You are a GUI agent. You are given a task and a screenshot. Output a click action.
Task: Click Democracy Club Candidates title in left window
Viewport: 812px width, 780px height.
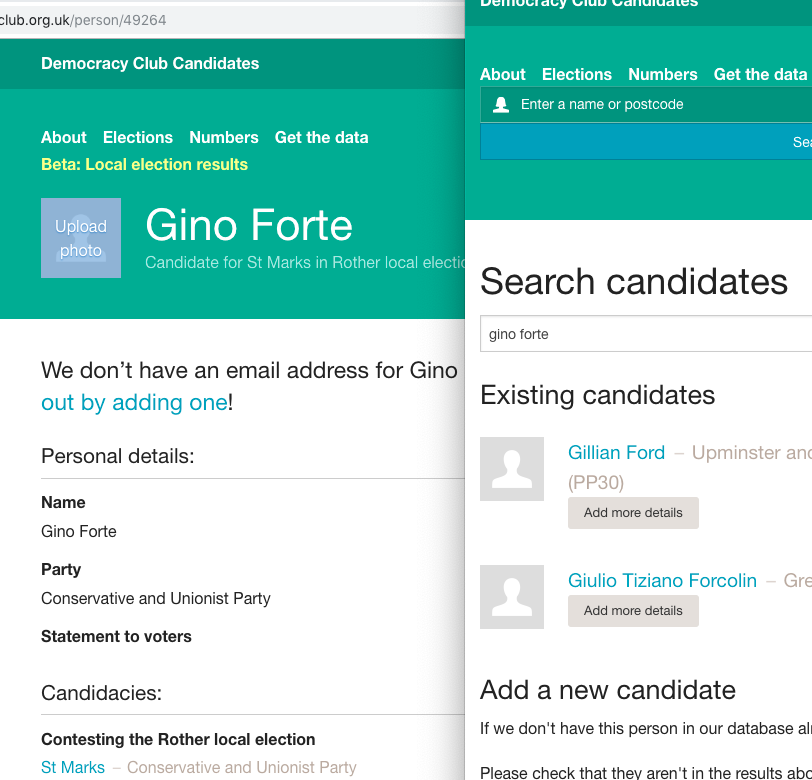coord(150,63)
